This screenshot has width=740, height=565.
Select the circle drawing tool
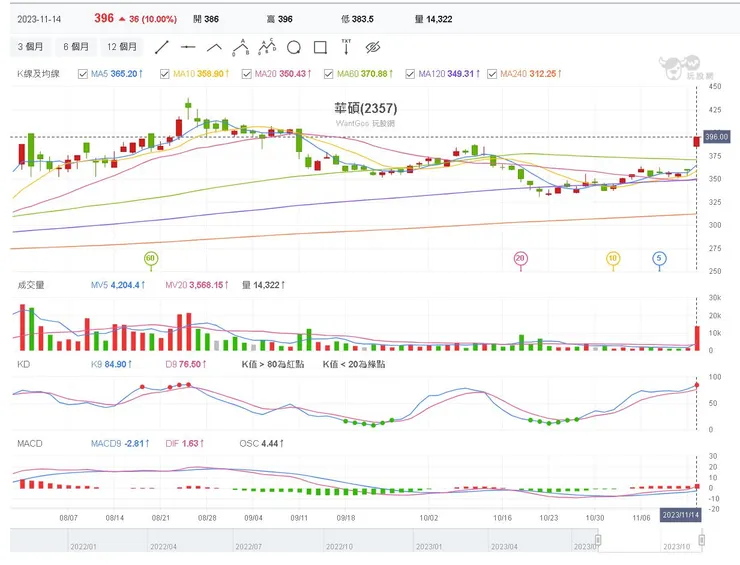(294, 47)
